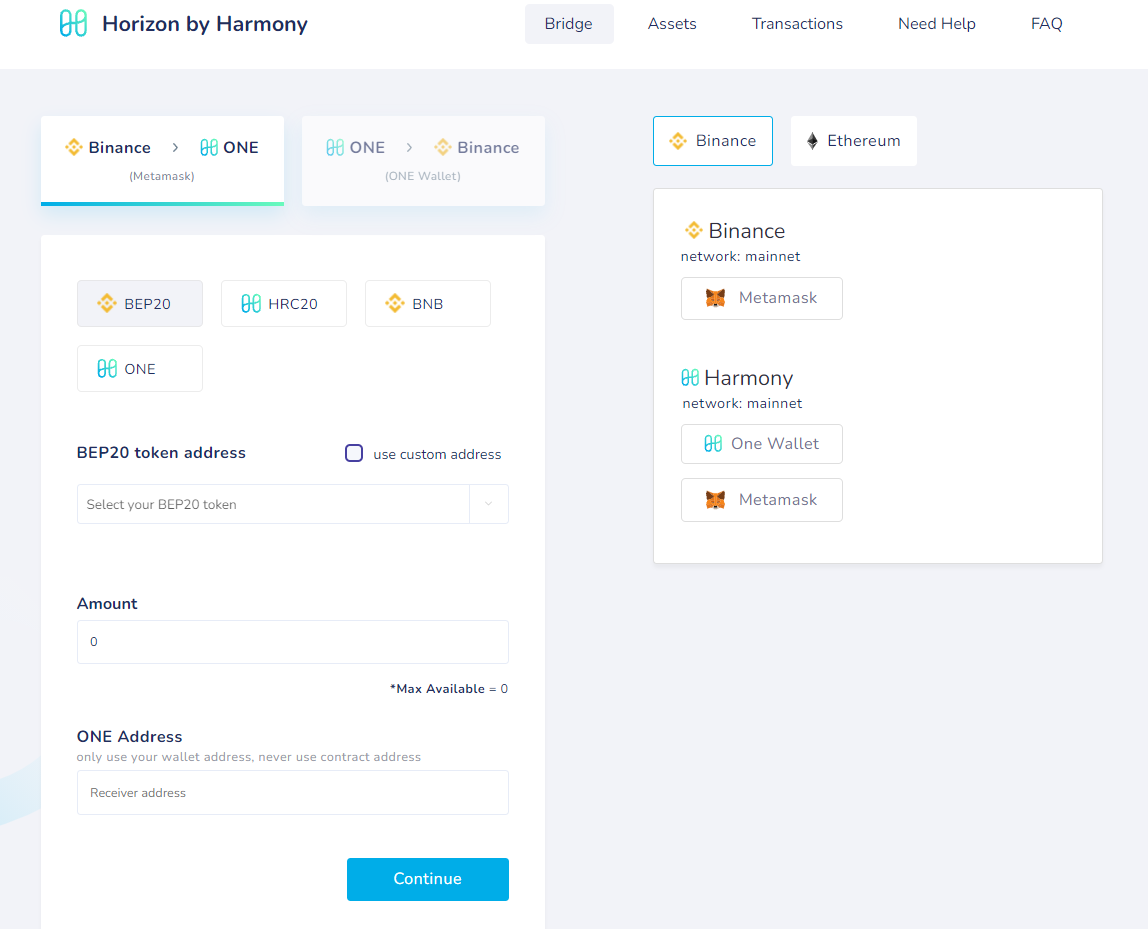Image resolution: width=1148 pixels, height=929 pixels.
Task: Connect One Wallet for Harmony
Action: pyautogui.click(x=761, y=444)
